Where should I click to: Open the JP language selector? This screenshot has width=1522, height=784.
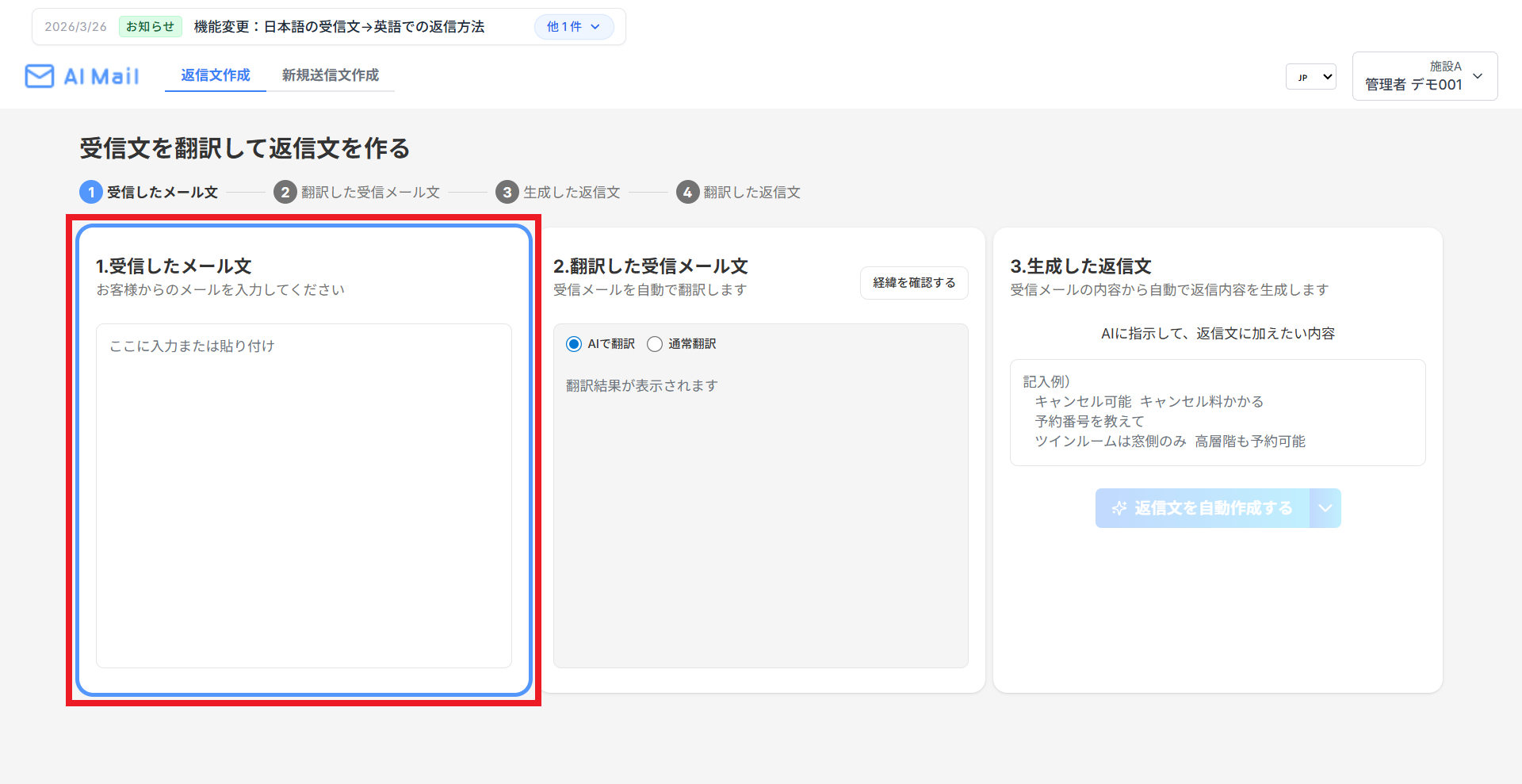point(1311,77)
